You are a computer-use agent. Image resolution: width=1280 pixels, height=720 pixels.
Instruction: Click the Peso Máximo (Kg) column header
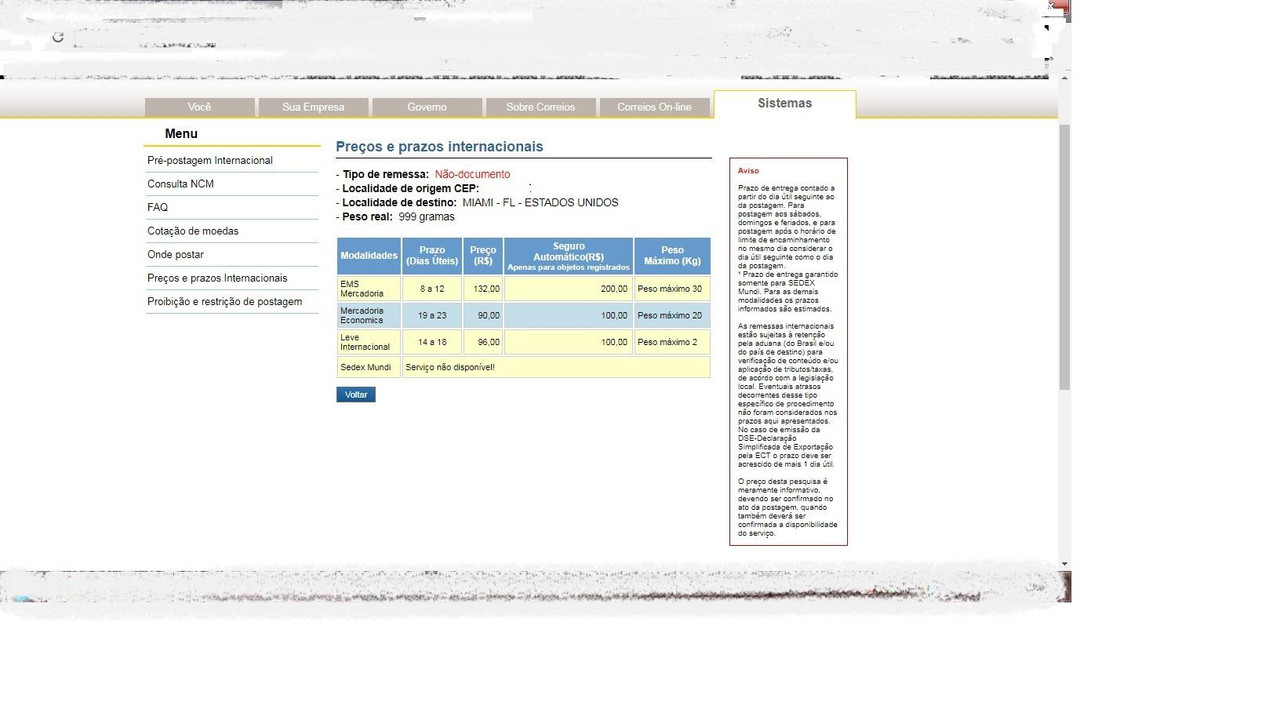(672, 256)
